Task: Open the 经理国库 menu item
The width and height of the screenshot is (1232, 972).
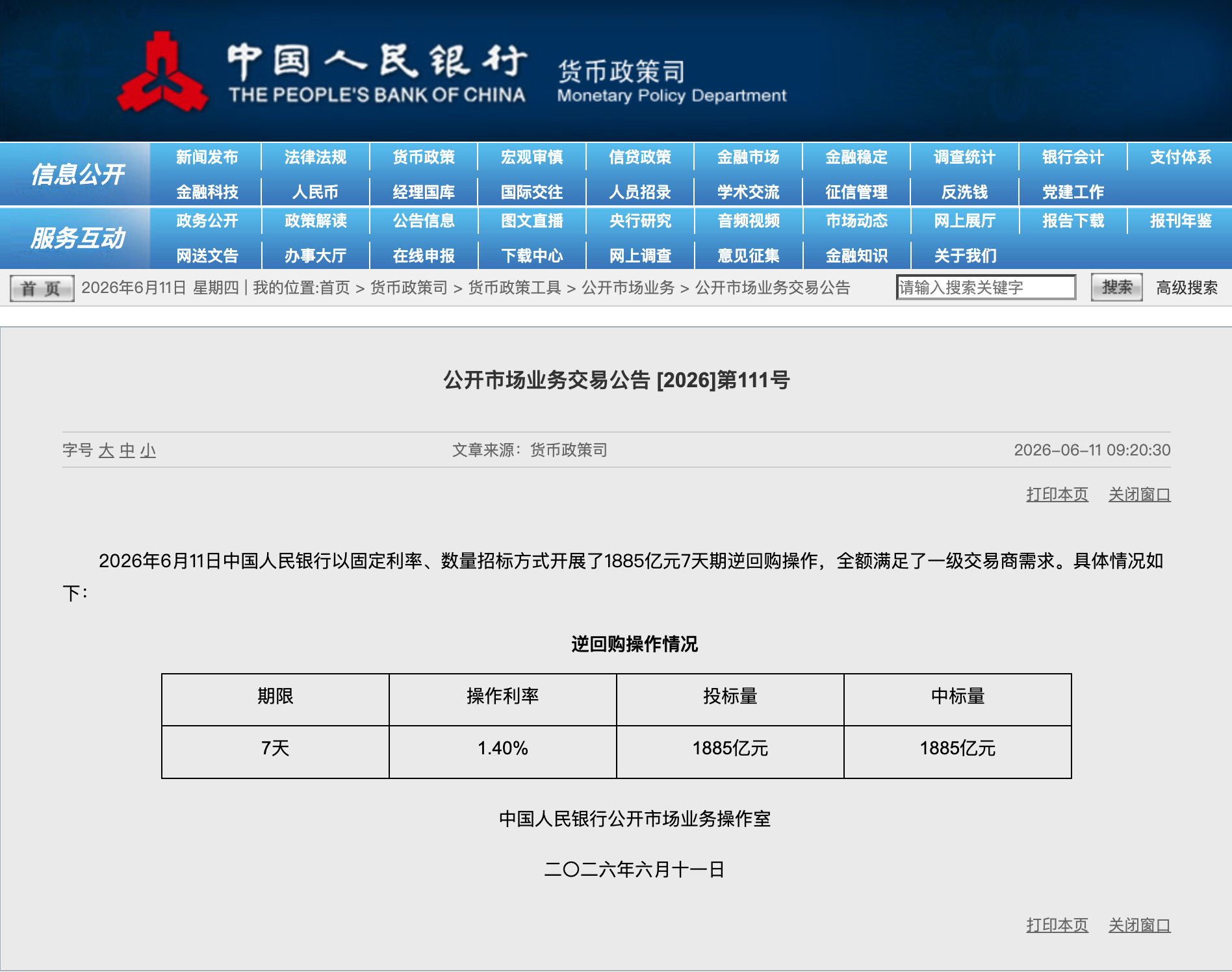Action: 424,192
